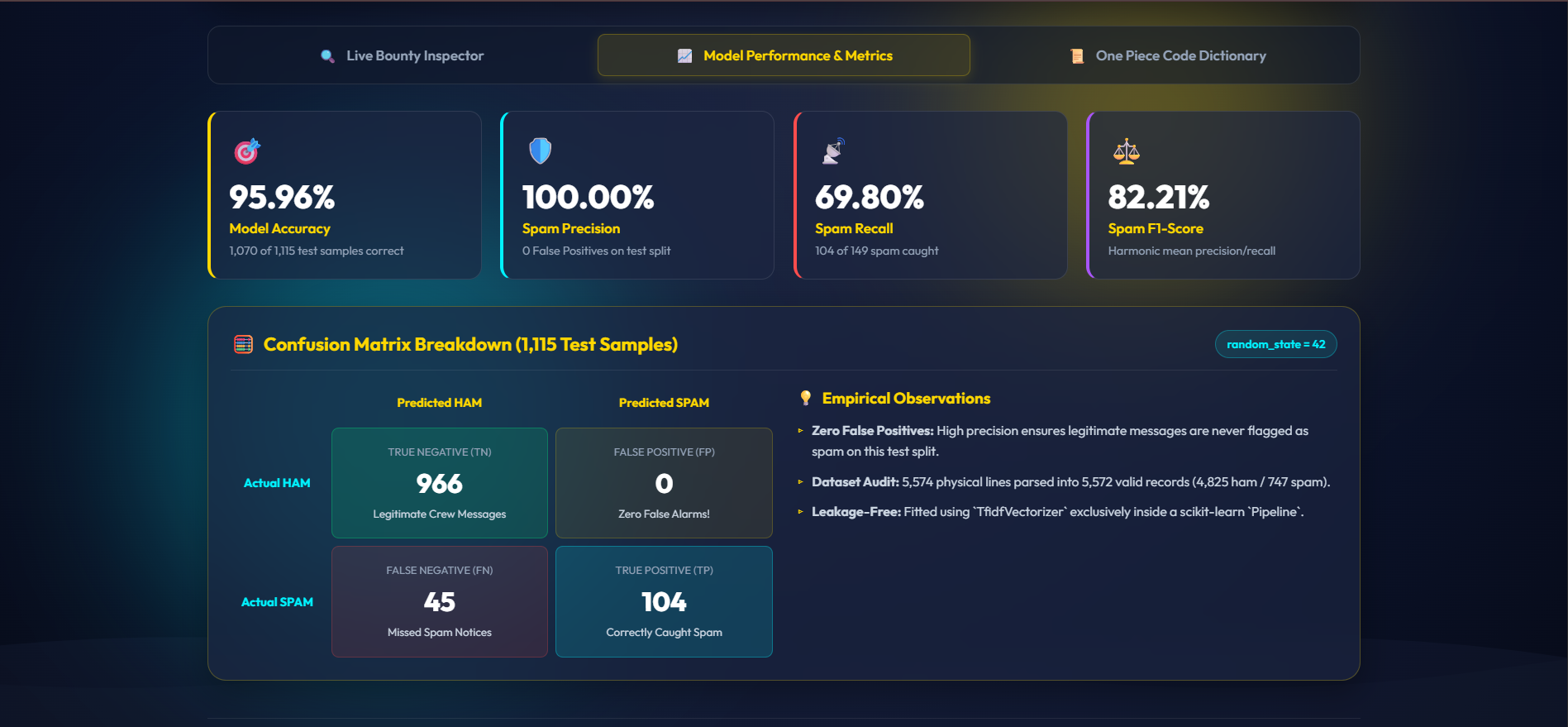Click the scroll icon beside One Piece Code Dictionary
The image size is (1568, 727).
coord(1077,56)
